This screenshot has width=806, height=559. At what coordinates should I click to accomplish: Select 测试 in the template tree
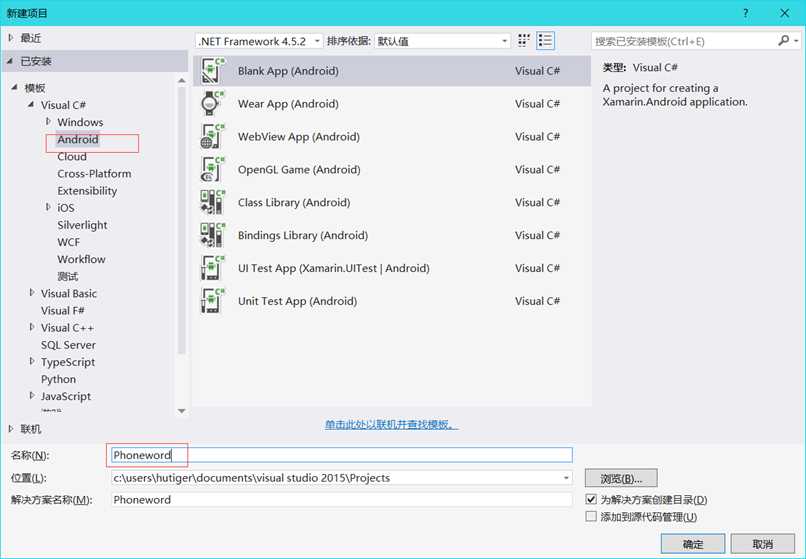click(x=67, y=276)
